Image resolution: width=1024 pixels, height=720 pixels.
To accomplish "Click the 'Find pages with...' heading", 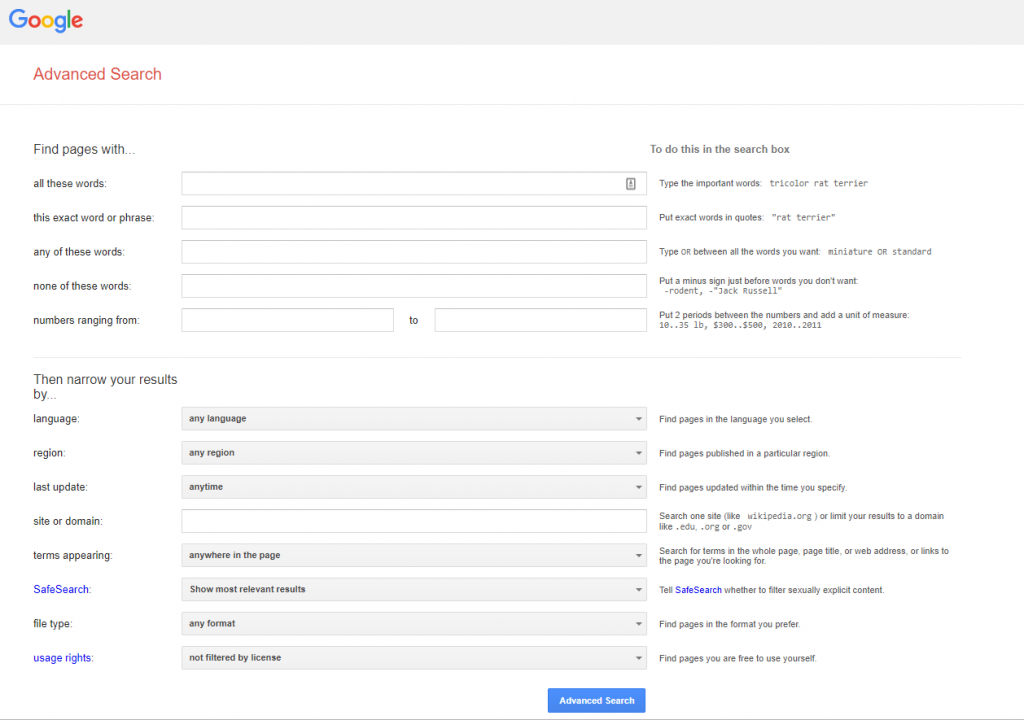I will point(84,149).
